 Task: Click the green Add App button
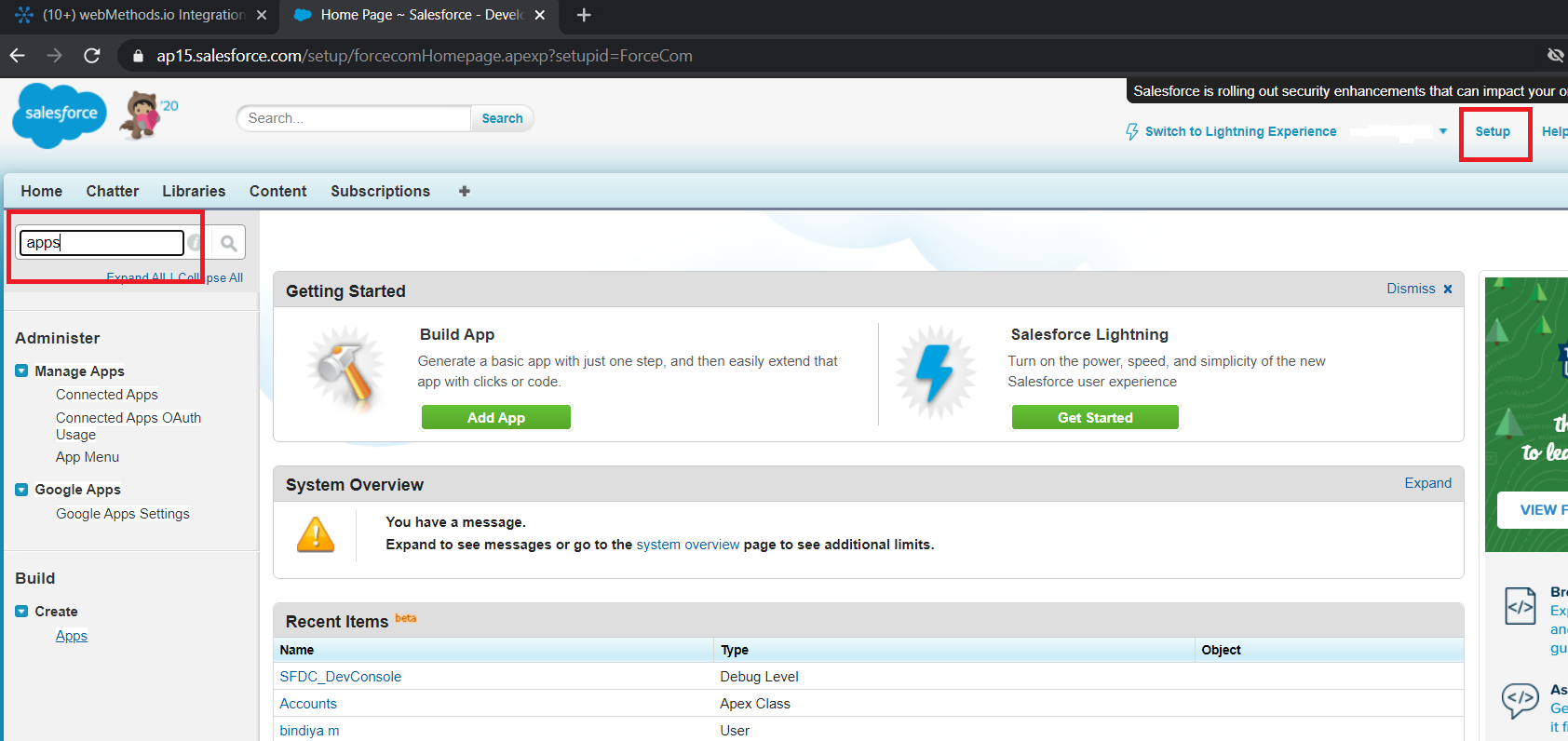click(x=496, y=418)
